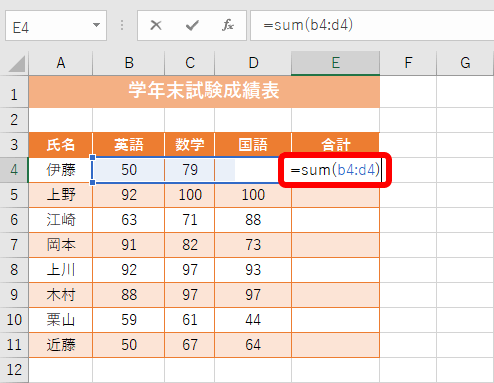Select column C header
Viewport: 494px width, 383px height.
(190, 63)
